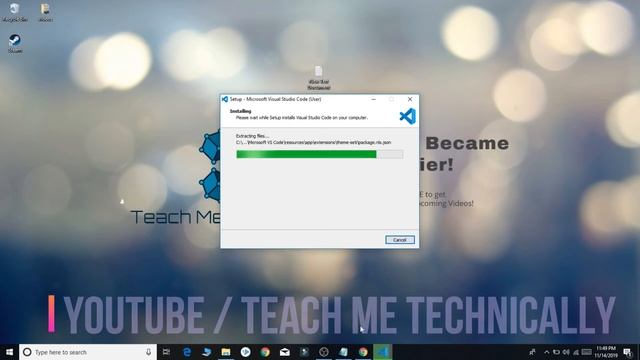Select the Steam desktop shortcut
Viewport: 640px width, 360px height.
point(15,44)
